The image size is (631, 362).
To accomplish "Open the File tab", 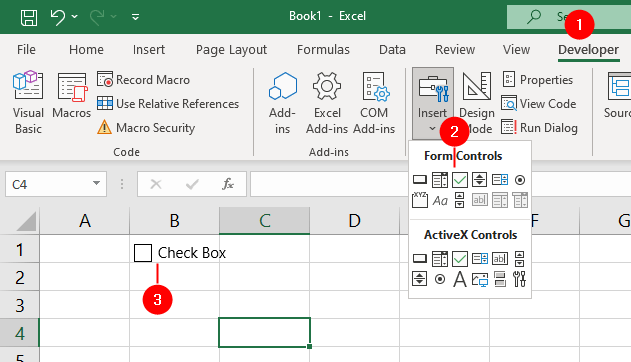I will click(x=26, y=49).
